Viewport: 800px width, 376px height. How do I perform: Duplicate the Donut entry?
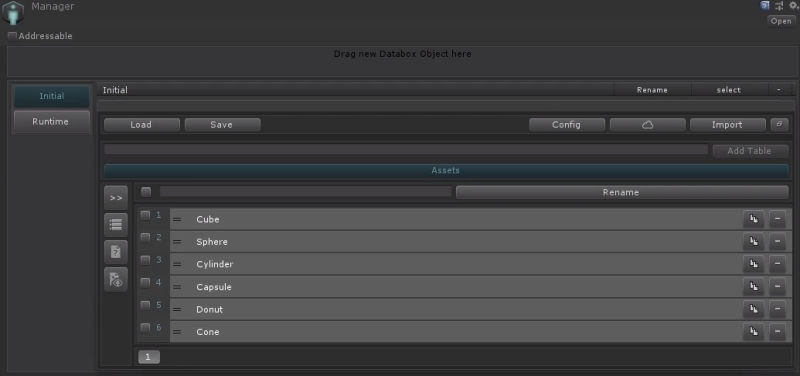coord(754,309)
